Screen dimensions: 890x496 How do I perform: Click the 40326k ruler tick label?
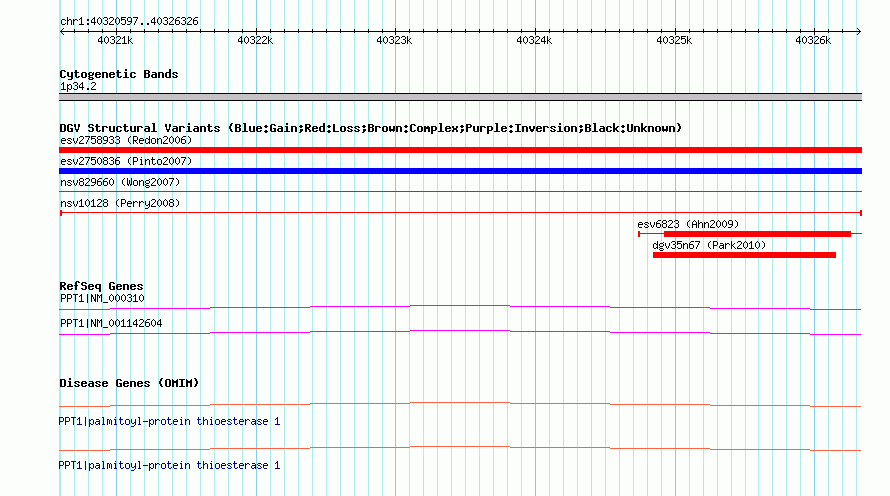point(813,40)
